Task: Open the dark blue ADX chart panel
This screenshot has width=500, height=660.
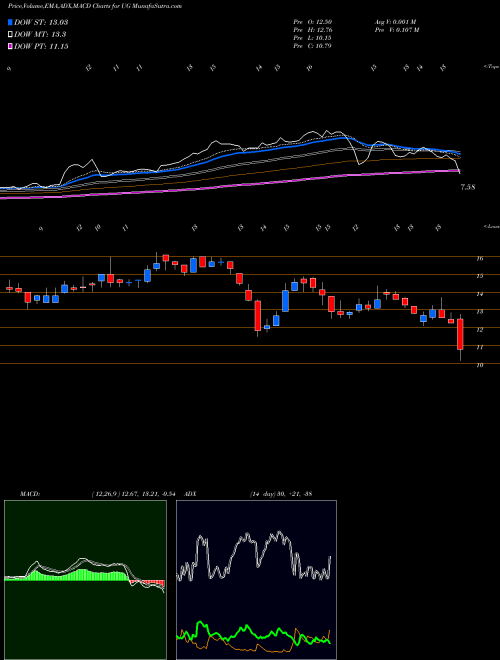Action: (x=256, y=580)
